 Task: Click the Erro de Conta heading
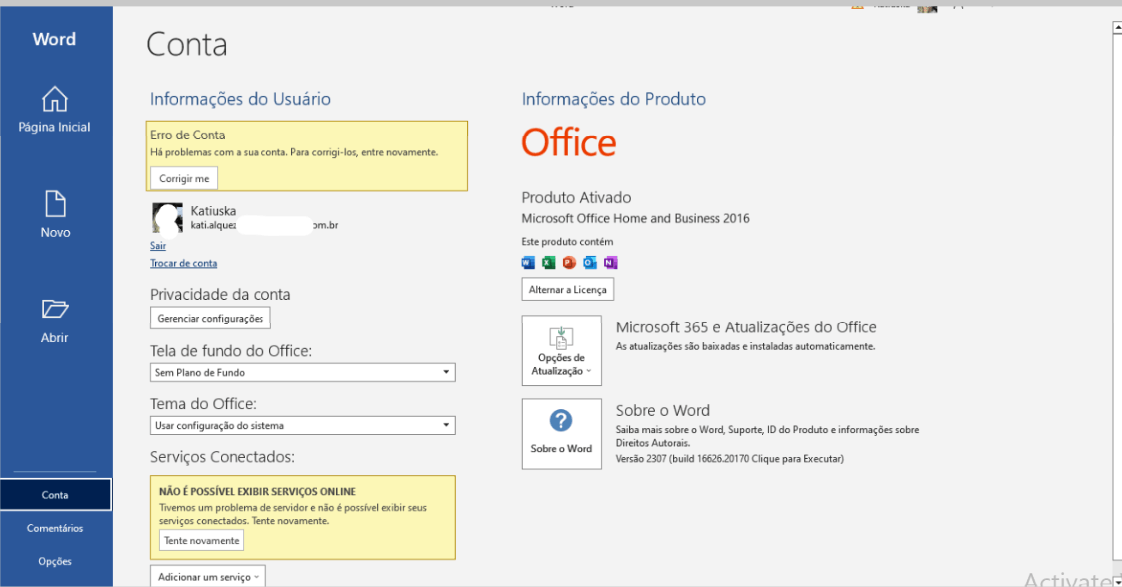tap(187, 135)
